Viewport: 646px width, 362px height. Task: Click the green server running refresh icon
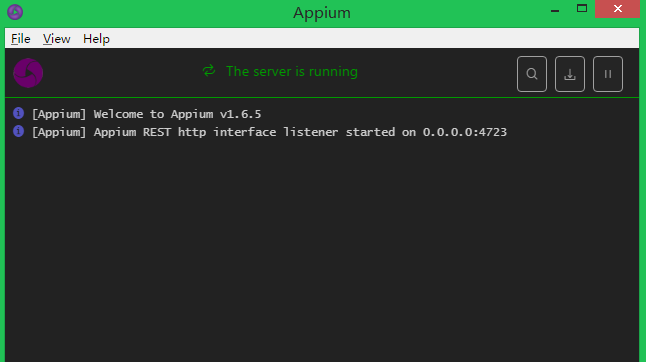click(209, 71)
